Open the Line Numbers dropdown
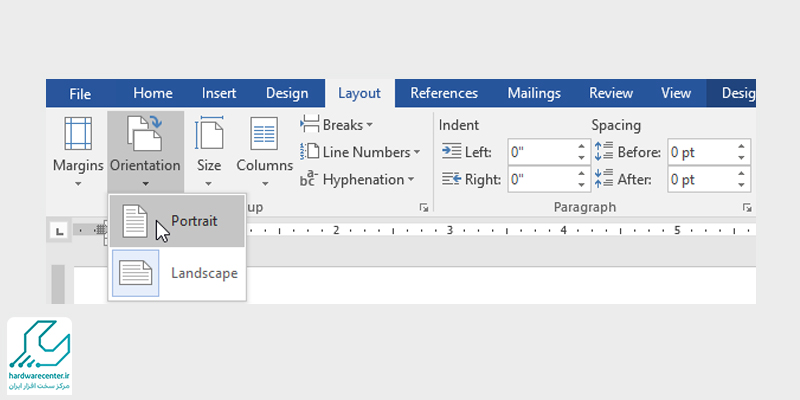800x400 pixels. click(361, 152)
